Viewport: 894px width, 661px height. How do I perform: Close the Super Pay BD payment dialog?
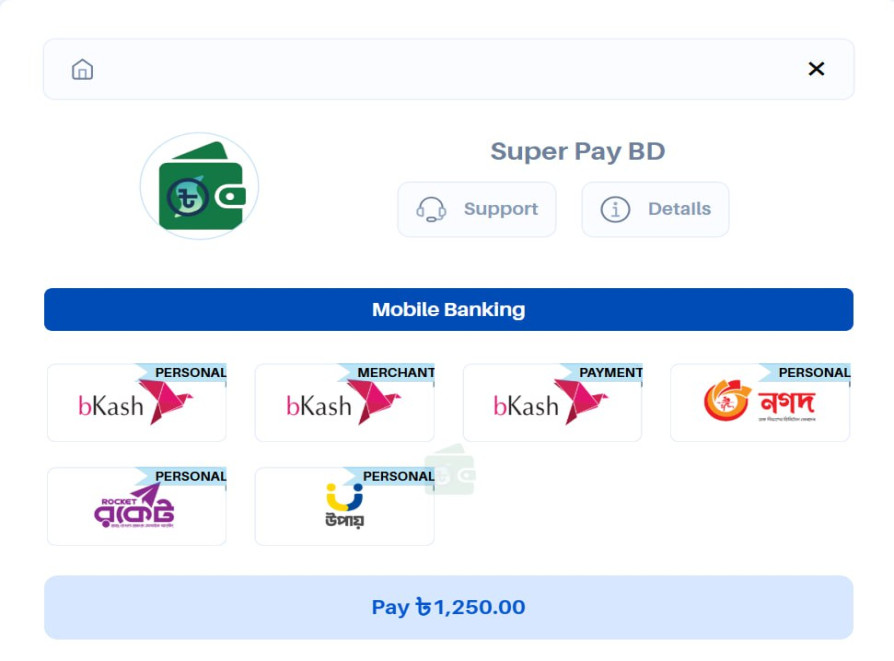pos(816,69)
